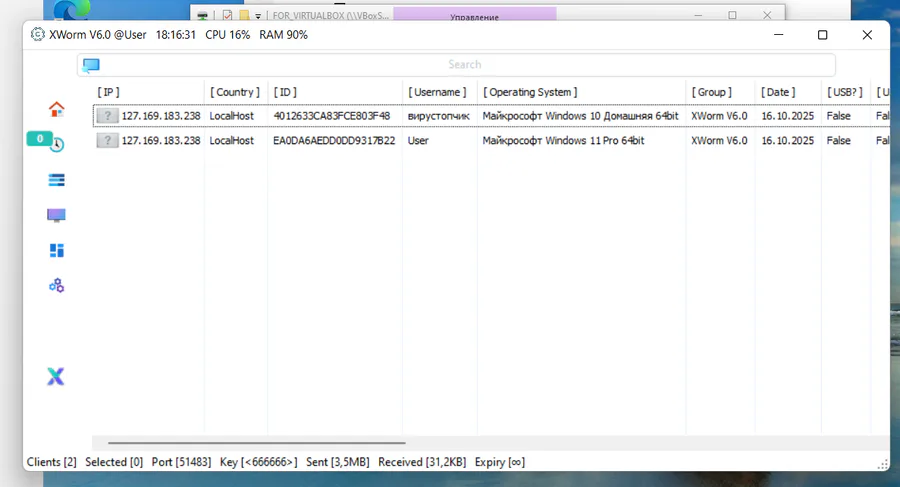Sort by the [ IP ] column header
The width and height of the screenshot is (900, 487).
point(108,92)
